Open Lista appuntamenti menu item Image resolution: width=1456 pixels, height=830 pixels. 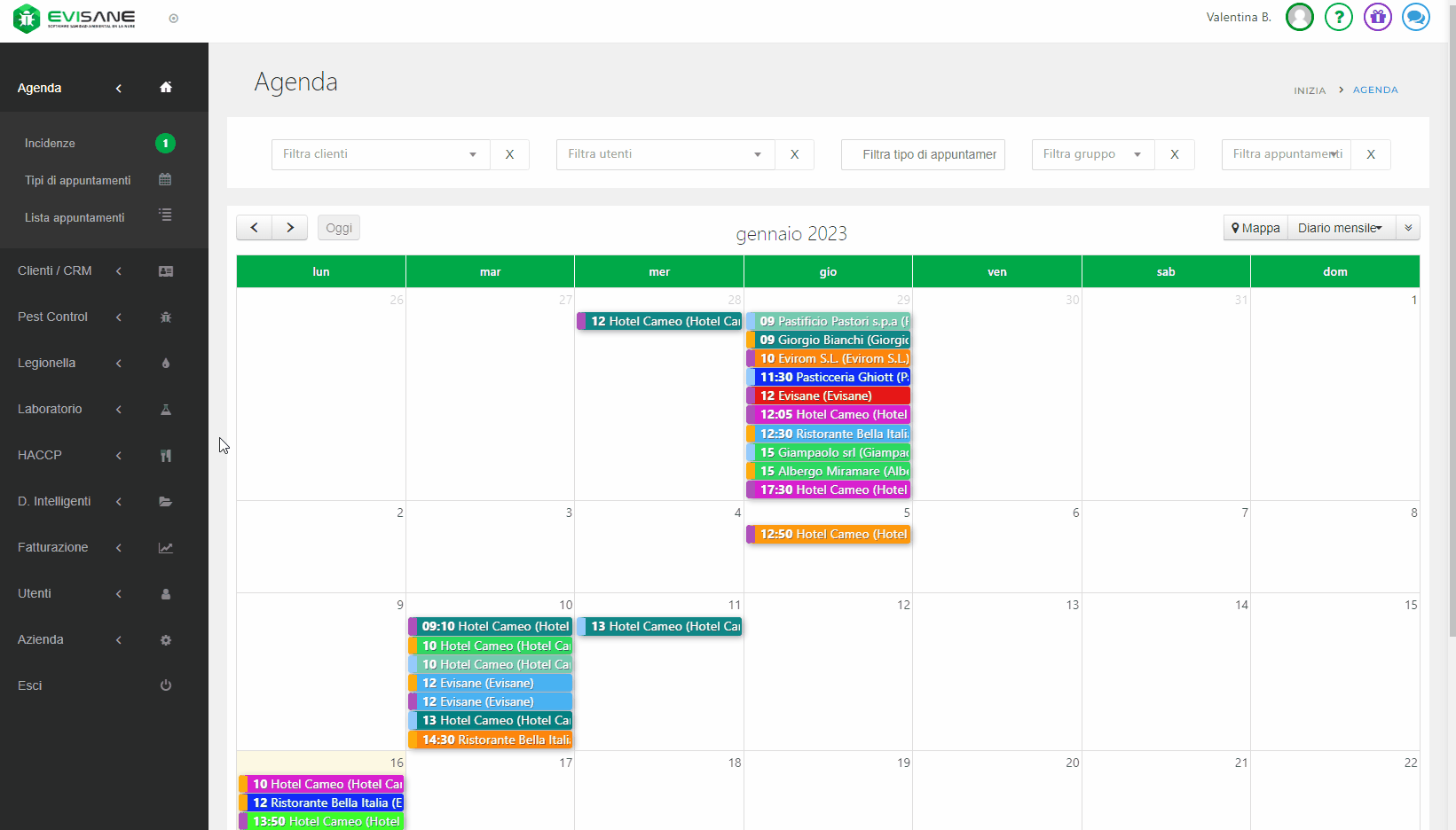(75, 217)
